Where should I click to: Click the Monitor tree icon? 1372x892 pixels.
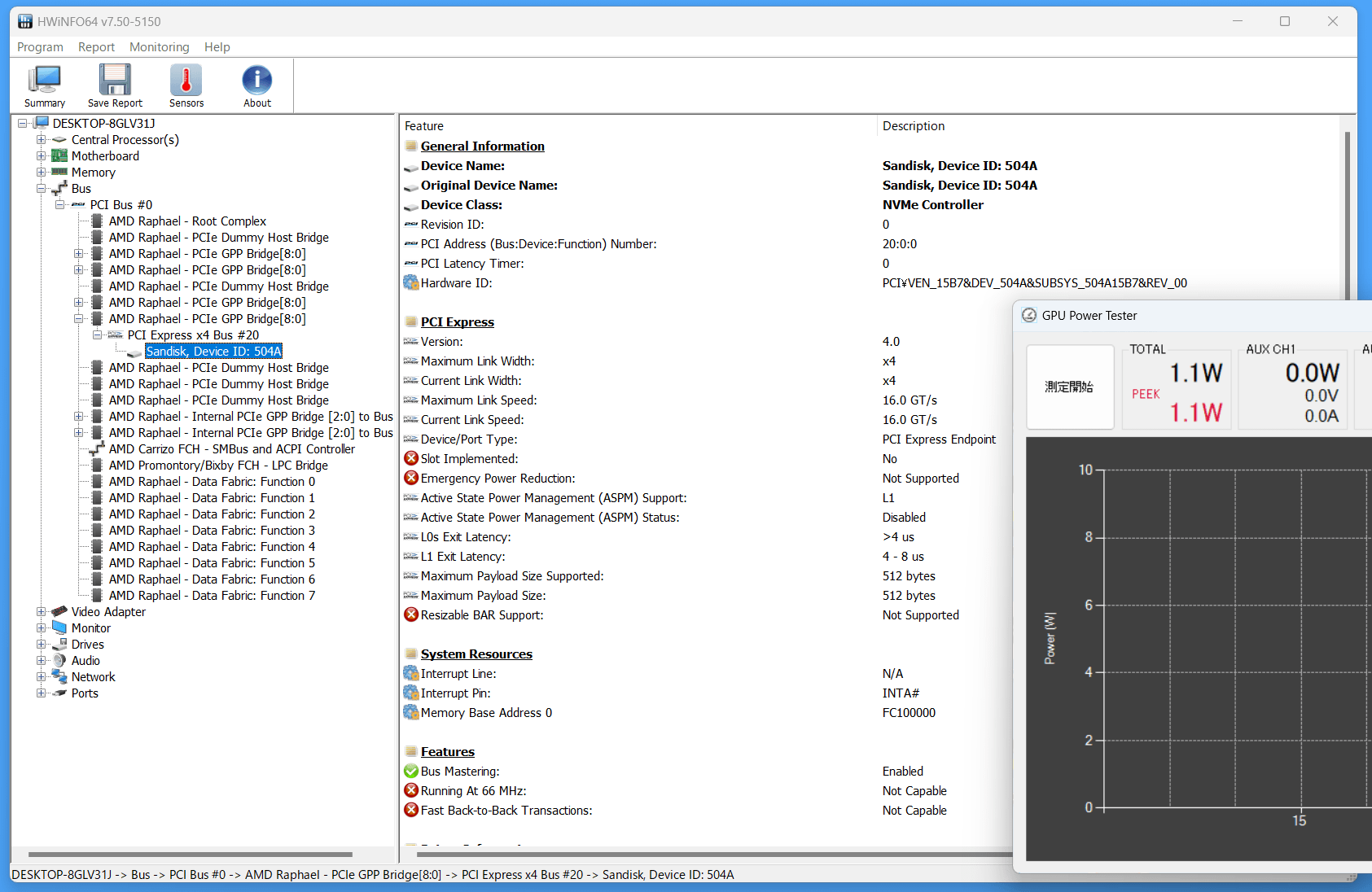coord(59,627)
